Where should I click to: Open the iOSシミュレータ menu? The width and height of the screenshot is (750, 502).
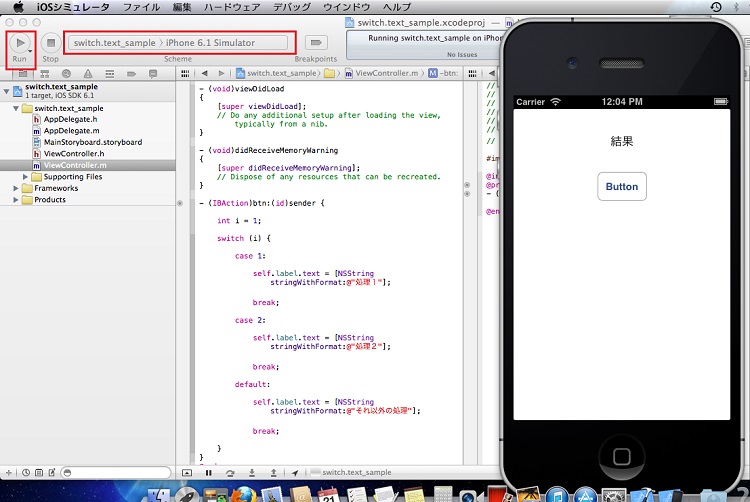[73, 7]
